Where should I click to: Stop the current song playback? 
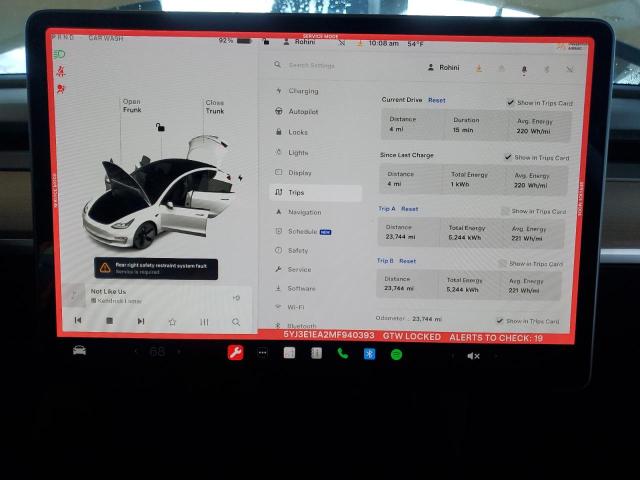(x=109, y=321)
